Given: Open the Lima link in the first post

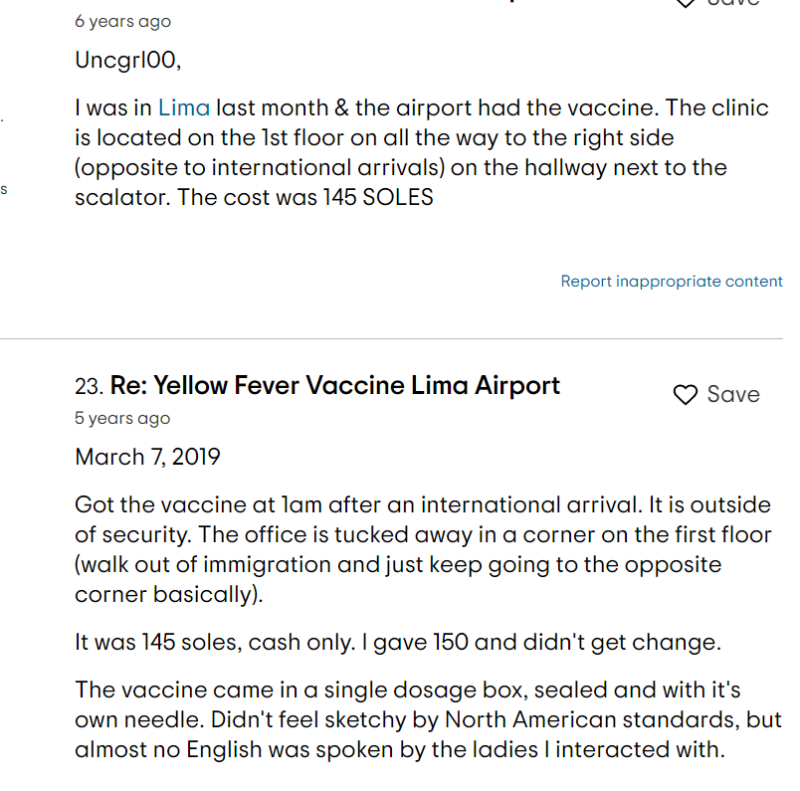Looking at the screenshot, I should point(184,108).
